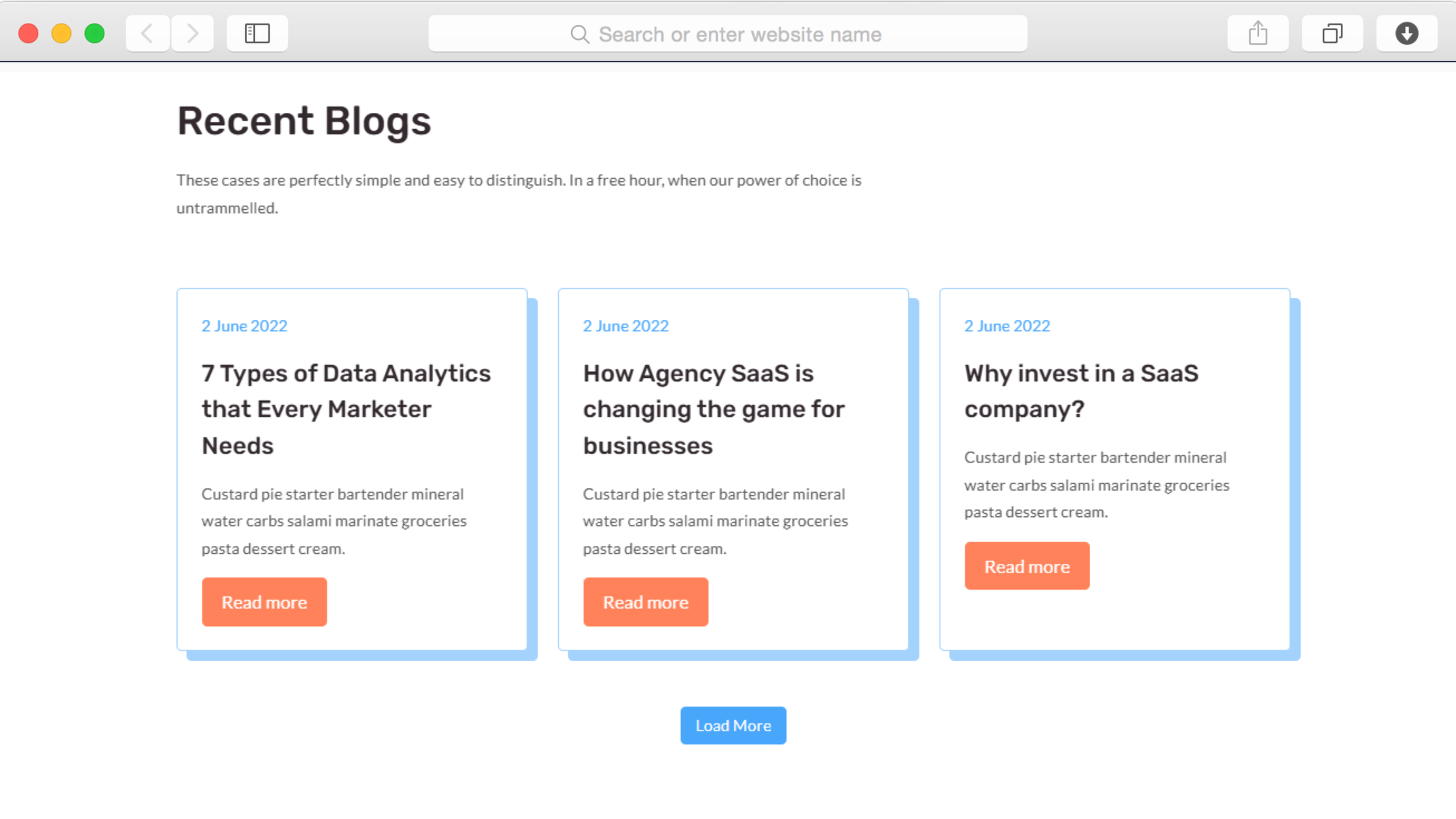This screenshot has width=1456, height=819.
Task: Click the second card's 2 June 2022 date
Action: (x=625, y=326)
